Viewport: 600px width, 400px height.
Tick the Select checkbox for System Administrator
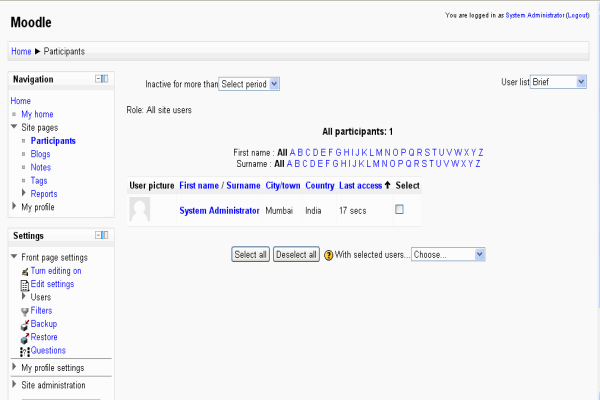click(x=400, y=210)
